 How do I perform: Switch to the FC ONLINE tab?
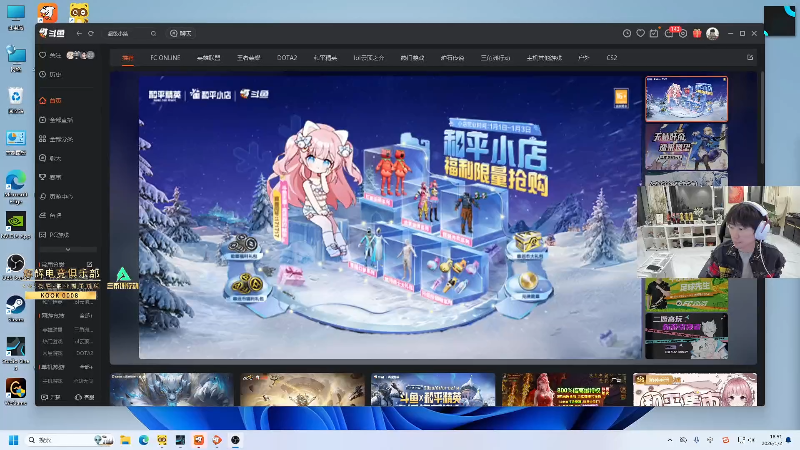(165, 58)
